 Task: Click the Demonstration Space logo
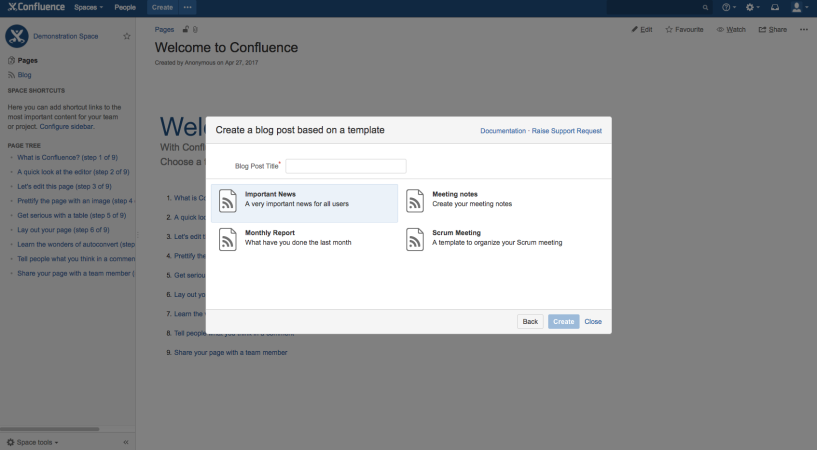click(17, 36)
